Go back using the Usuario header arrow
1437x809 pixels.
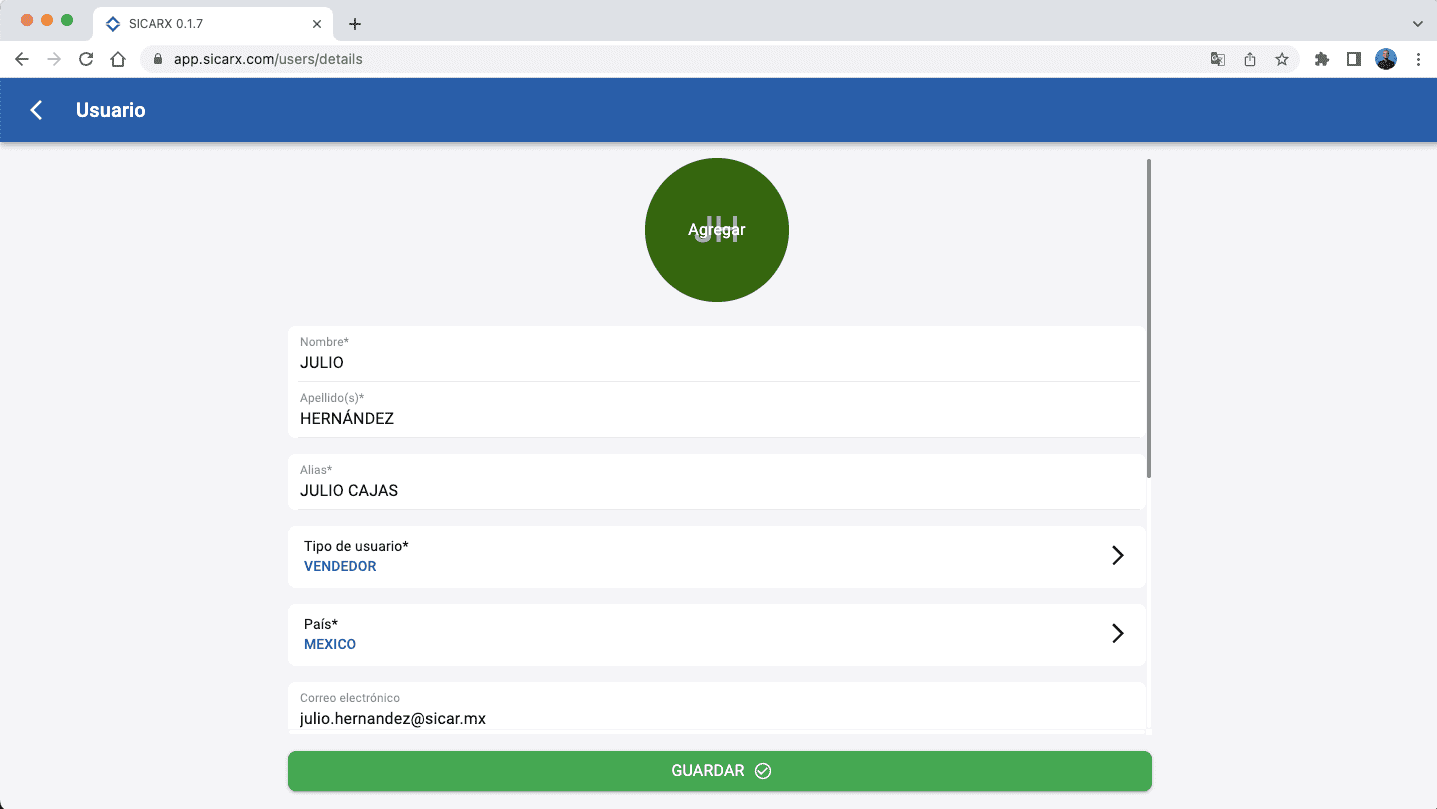[x=37, y=110]
